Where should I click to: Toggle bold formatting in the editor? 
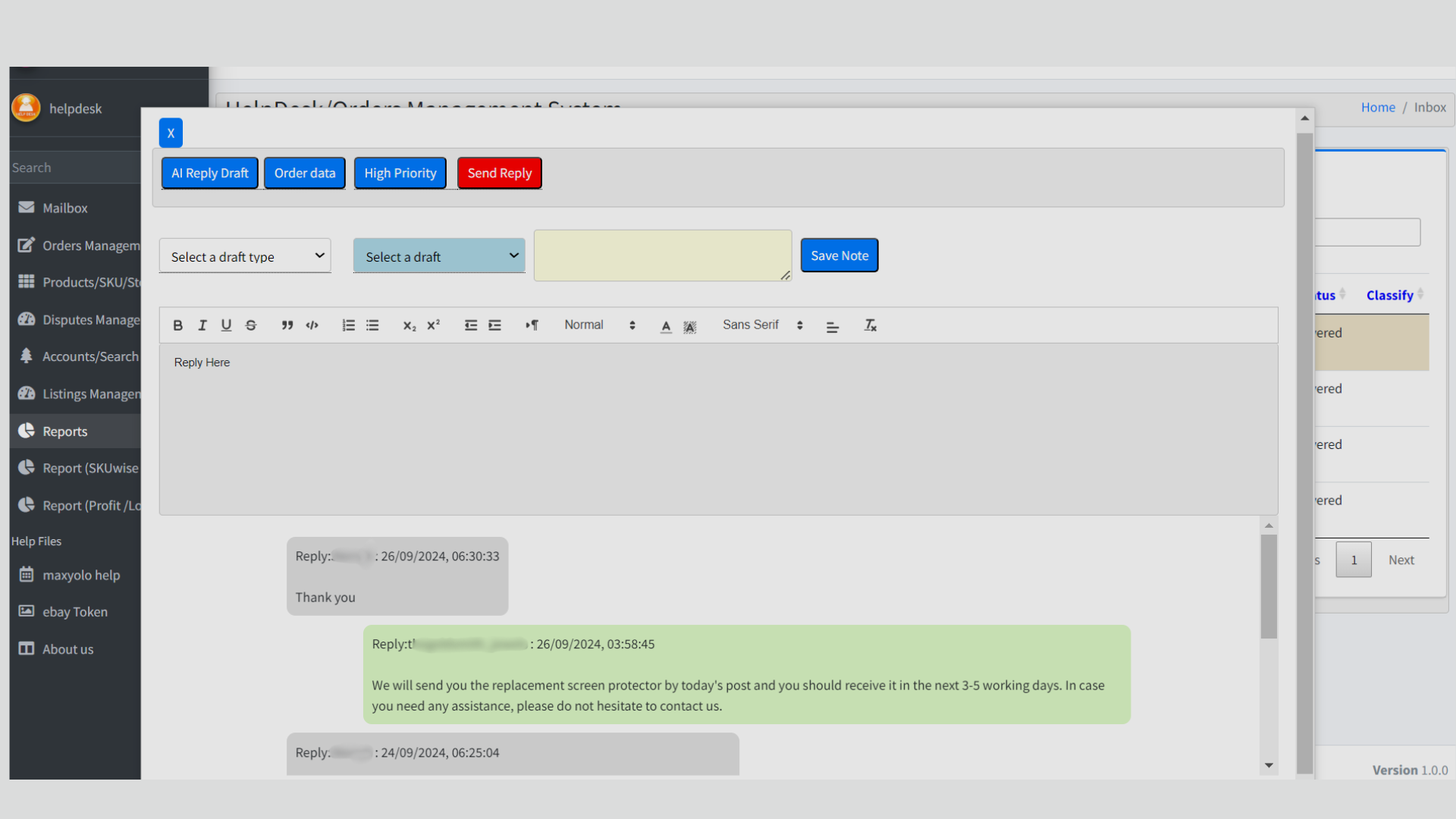click(x=177, y=325)
